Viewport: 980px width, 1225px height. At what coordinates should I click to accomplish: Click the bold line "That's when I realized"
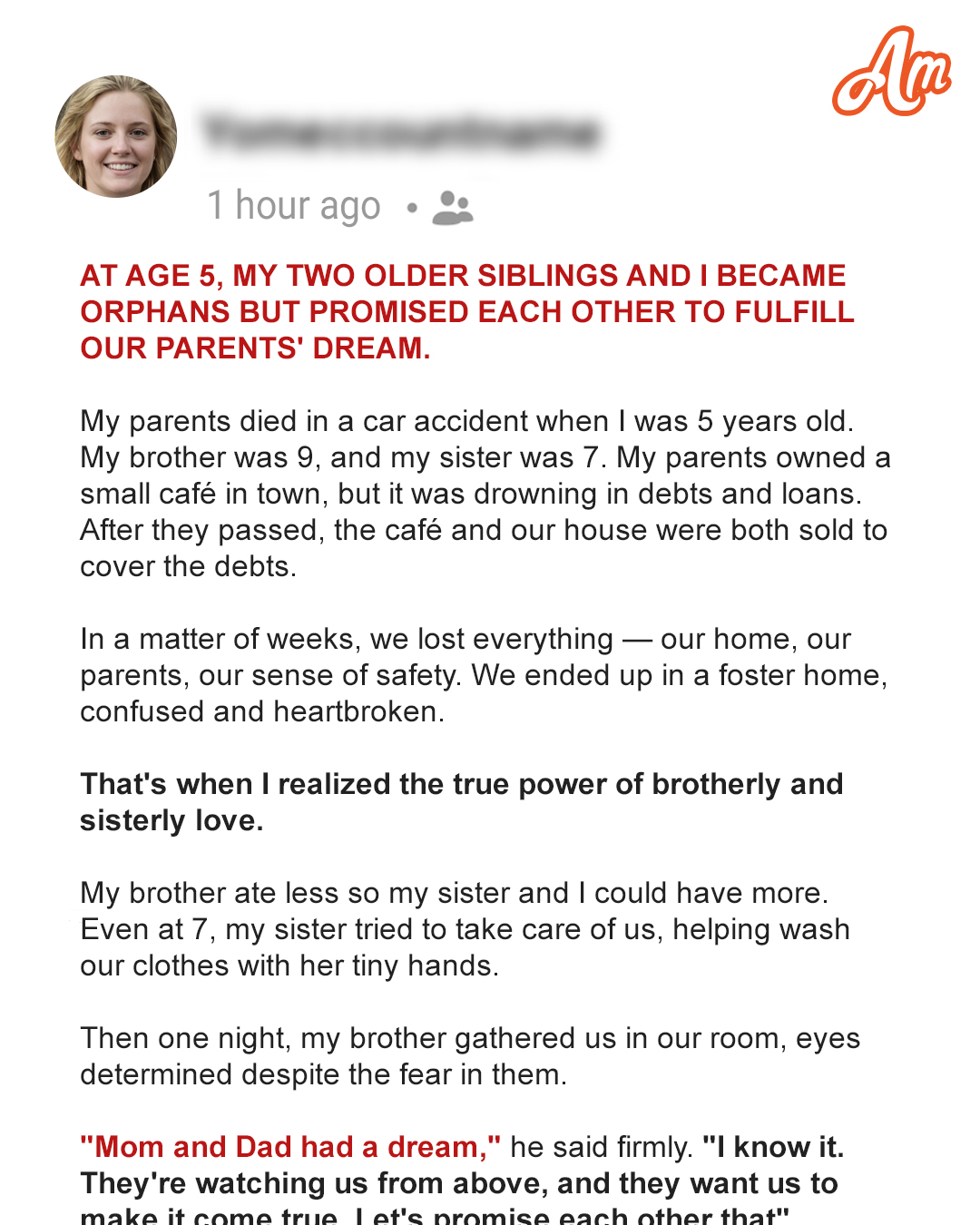(x=461, y=784)
